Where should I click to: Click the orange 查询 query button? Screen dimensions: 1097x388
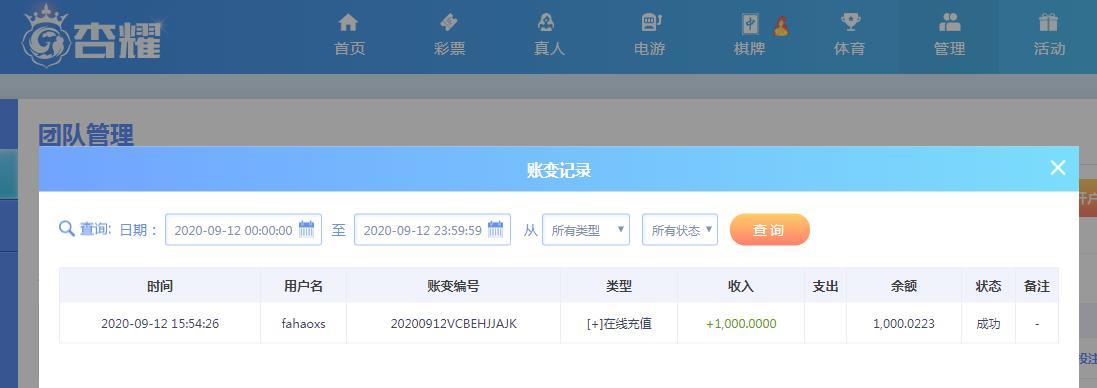click(770, 229)
